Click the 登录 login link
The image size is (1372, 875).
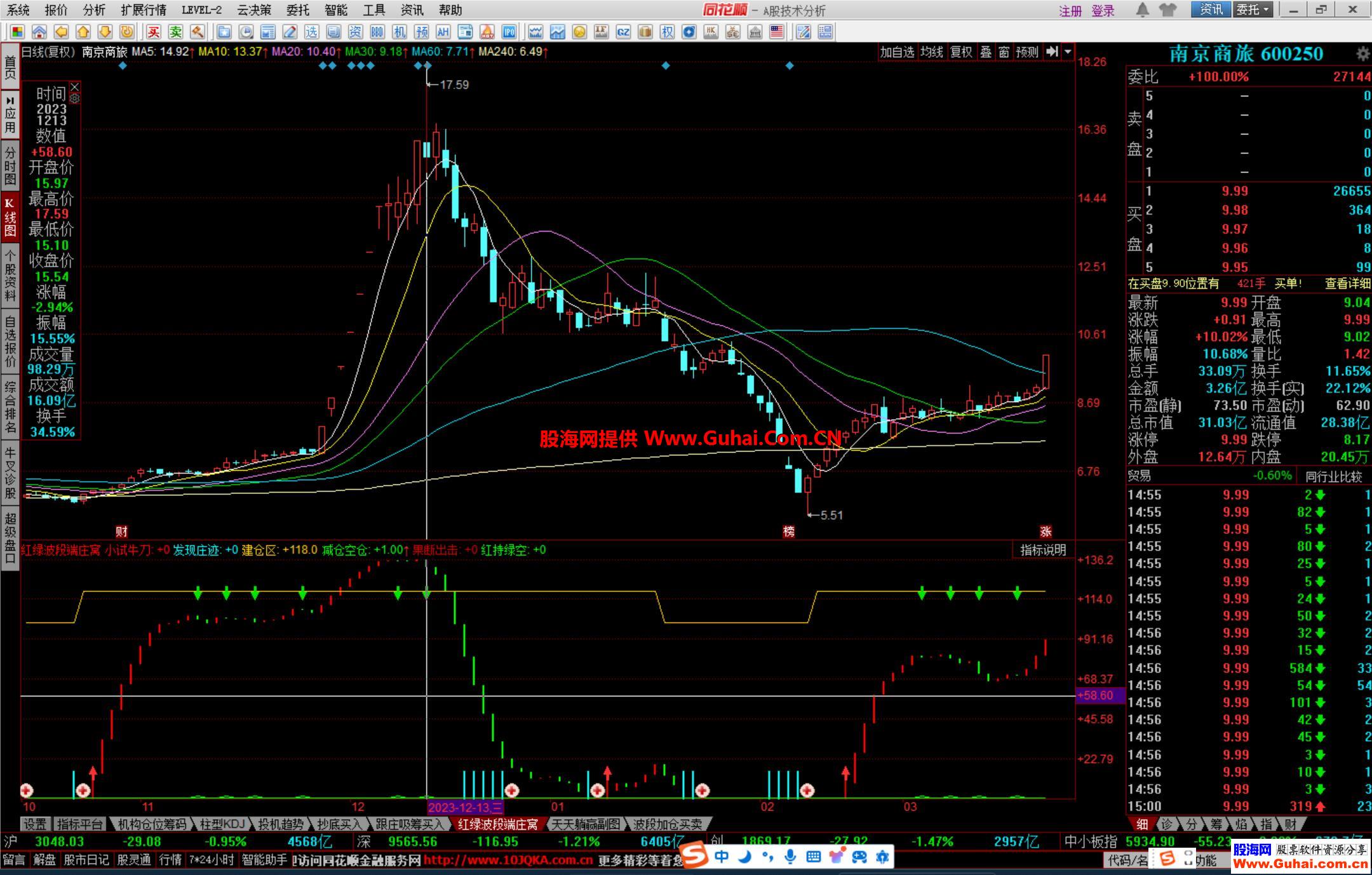click(1103, 11)
